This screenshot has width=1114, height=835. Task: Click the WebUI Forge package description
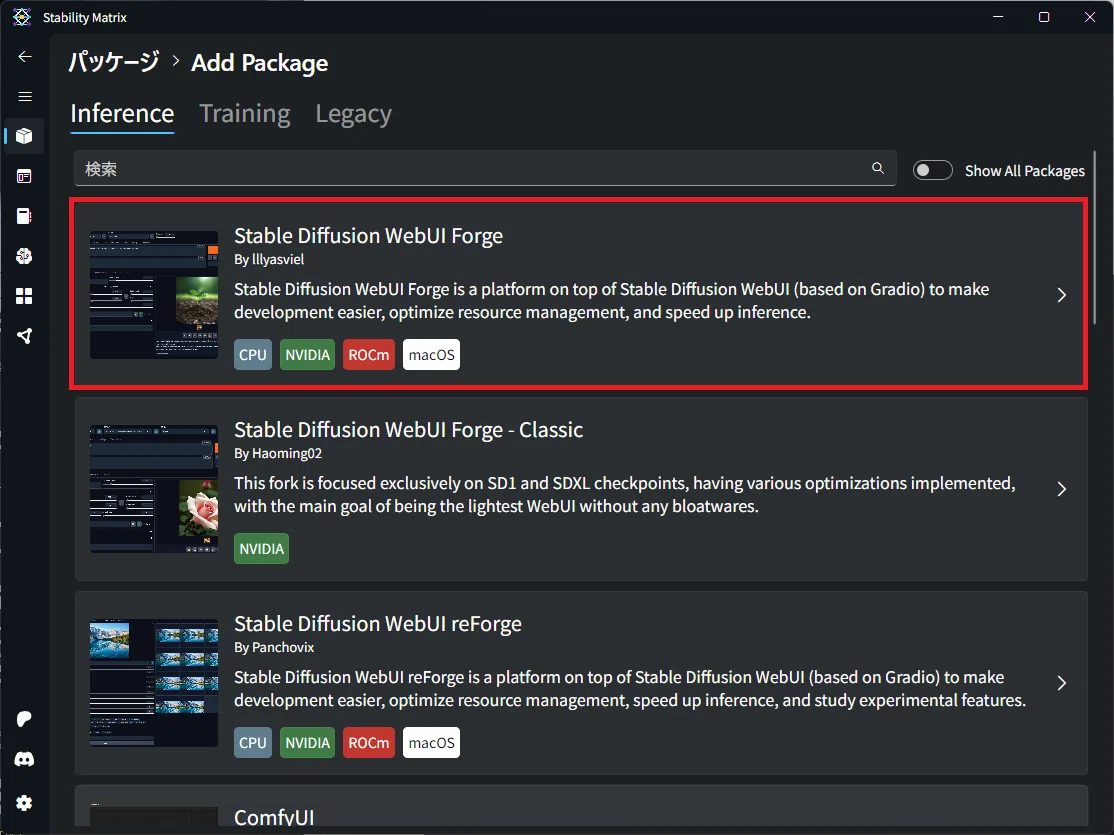(612, 301)
